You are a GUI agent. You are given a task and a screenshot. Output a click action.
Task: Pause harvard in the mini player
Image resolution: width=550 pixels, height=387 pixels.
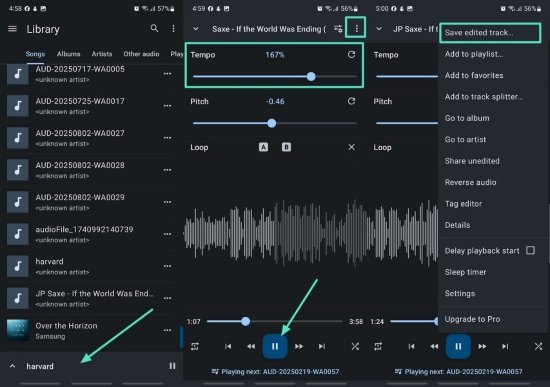172,366
